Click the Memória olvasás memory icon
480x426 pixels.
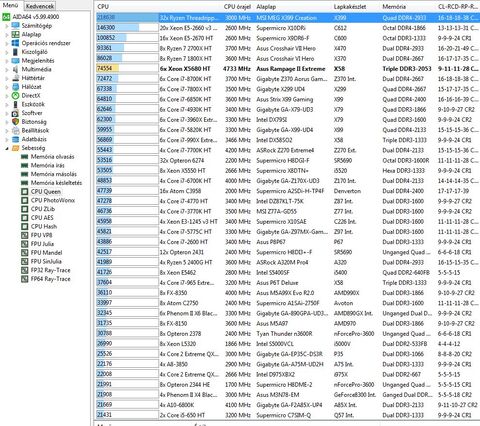click(x=25, y=157)
